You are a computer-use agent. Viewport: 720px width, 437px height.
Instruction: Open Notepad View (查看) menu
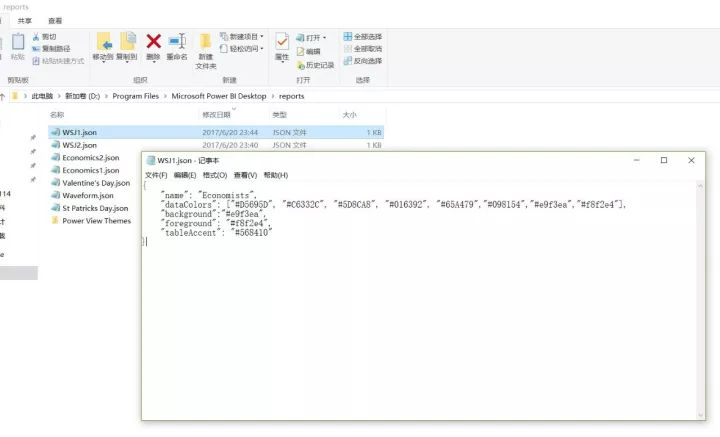coord(246,175)
